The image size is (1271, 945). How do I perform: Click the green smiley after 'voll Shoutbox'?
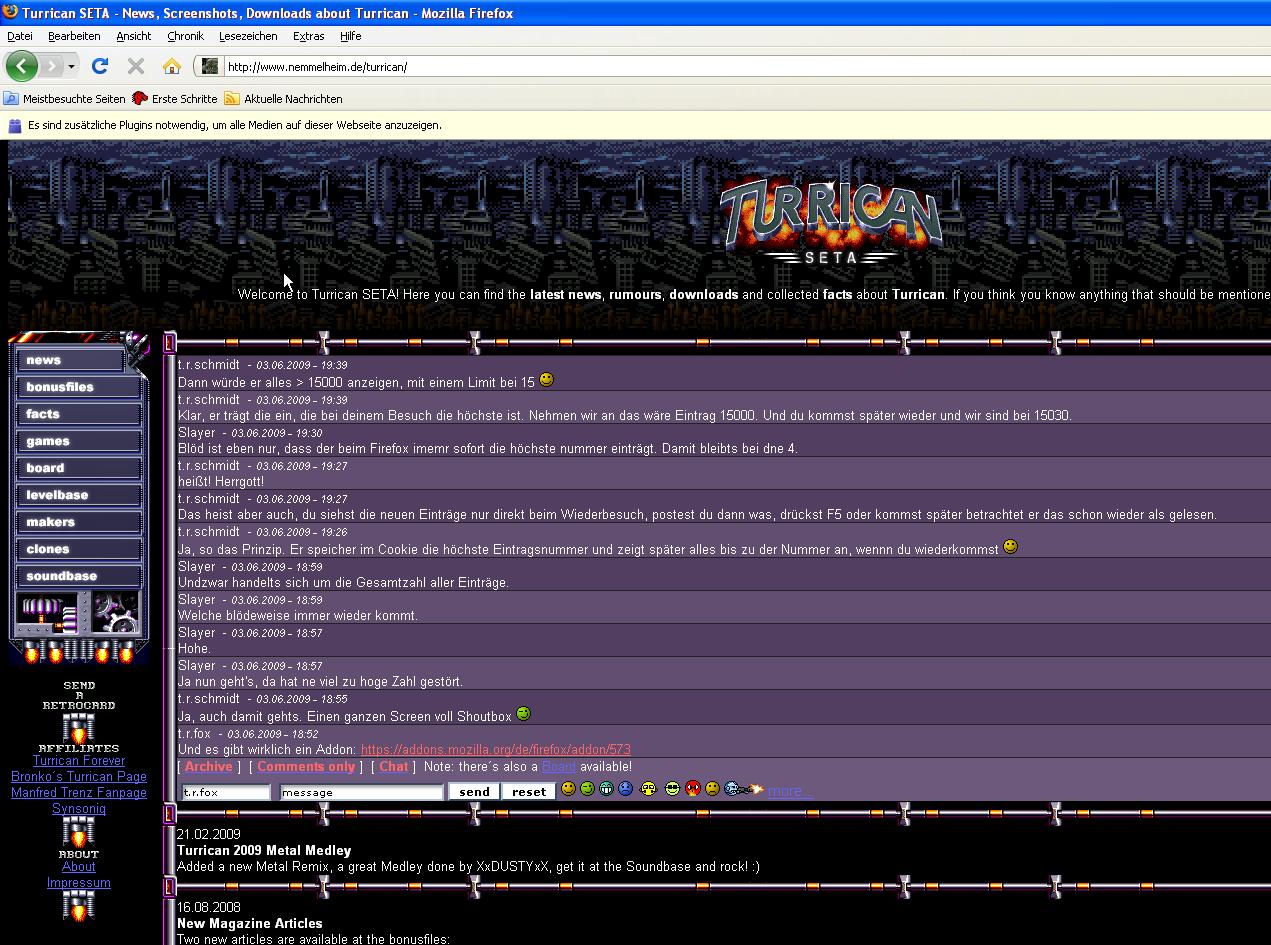523,714
